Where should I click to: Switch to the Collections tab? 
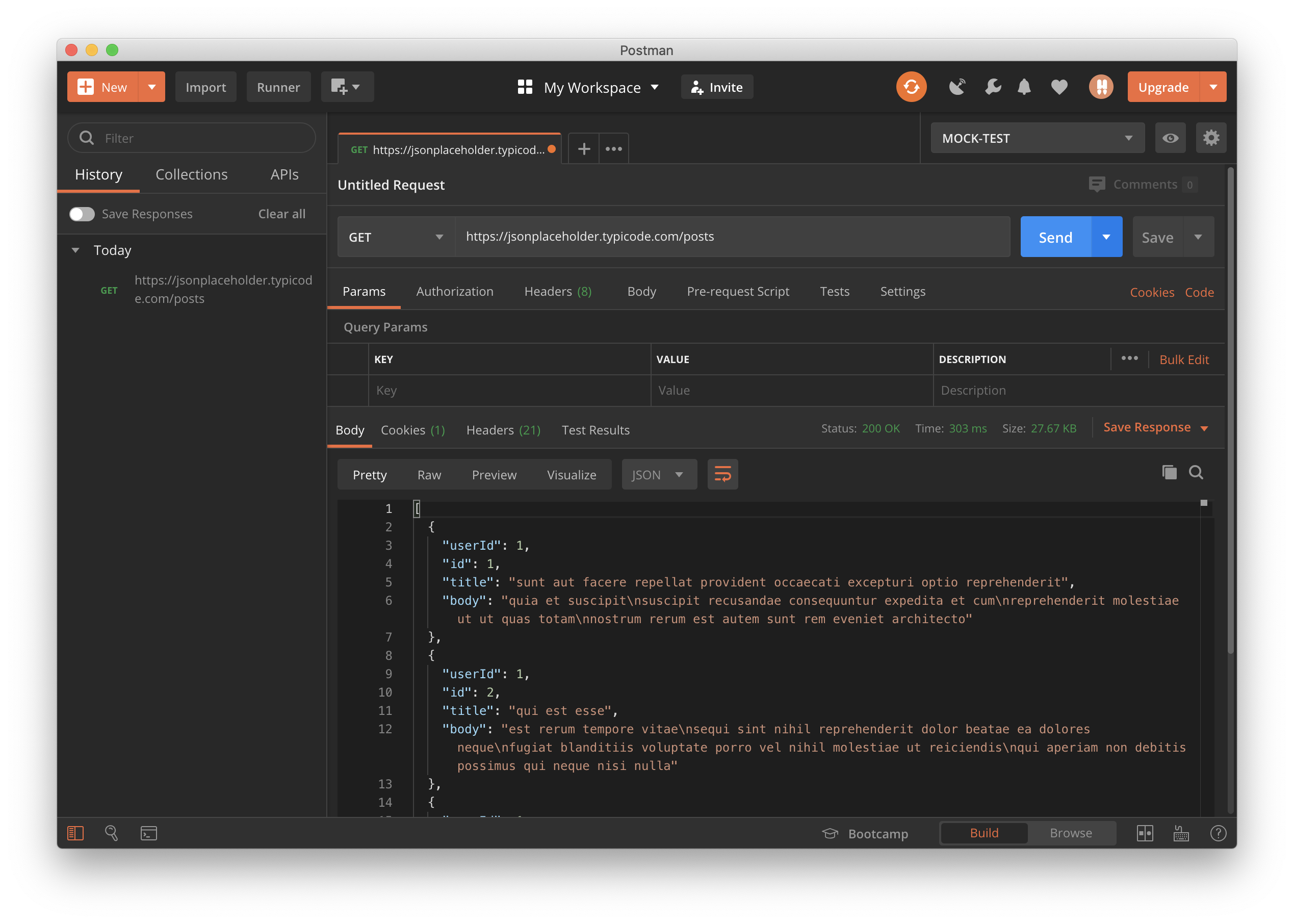coord(191,175)
